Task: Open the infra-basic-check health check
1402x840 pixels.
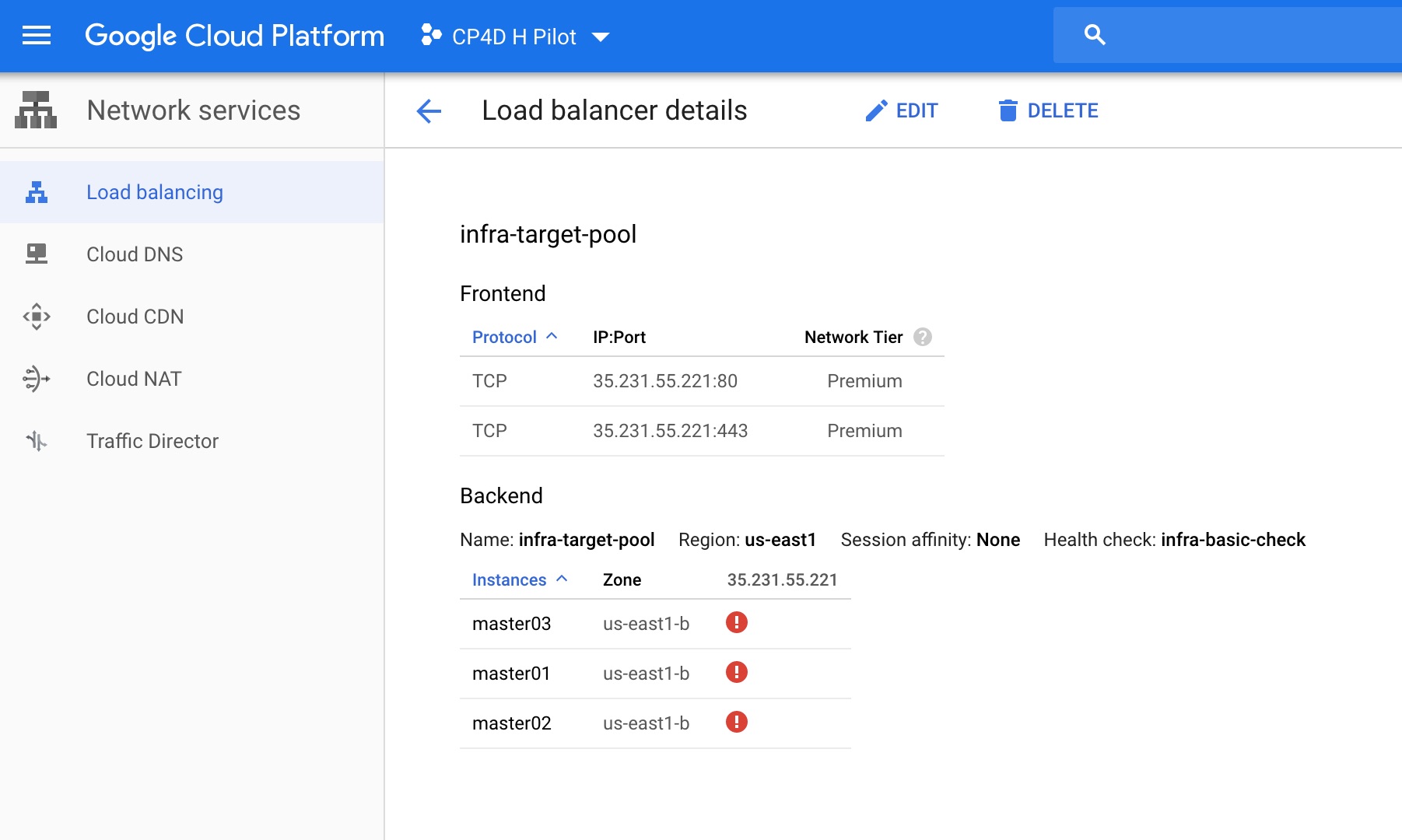Action: [x=1233, y=540]
